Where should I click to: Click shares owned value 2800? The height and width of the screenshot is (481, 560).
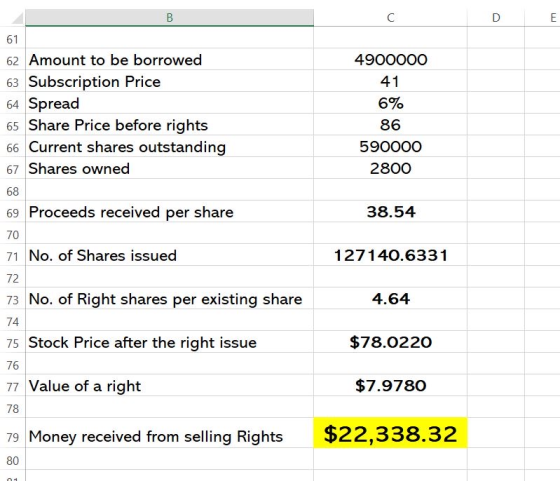390,169
